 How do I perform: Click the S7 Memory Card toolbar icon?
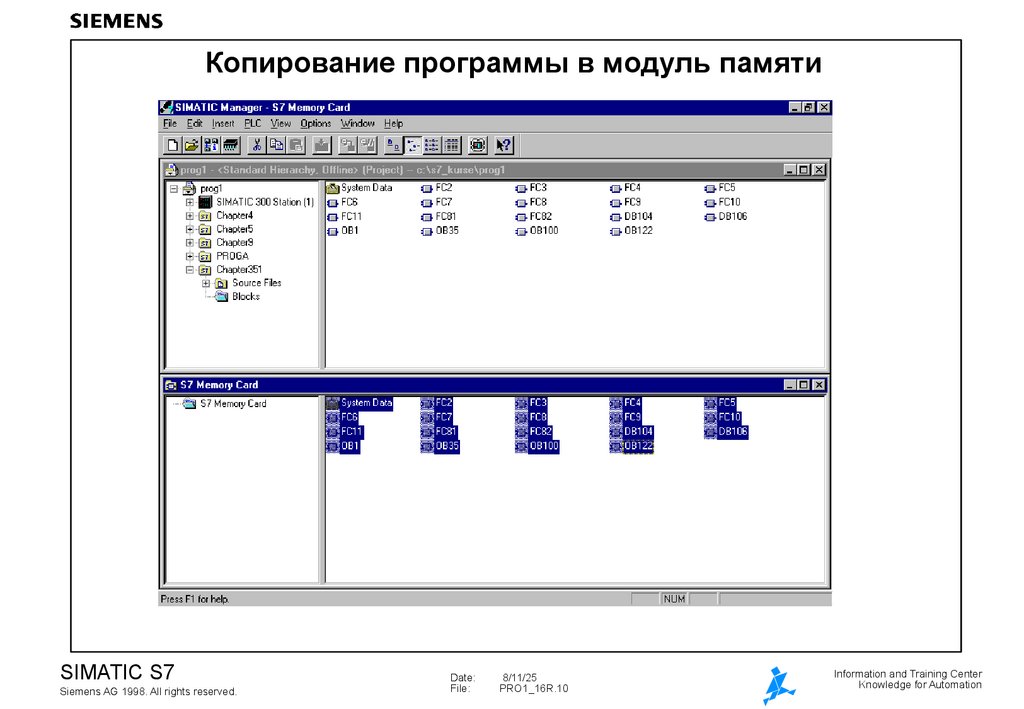[231, 145]
